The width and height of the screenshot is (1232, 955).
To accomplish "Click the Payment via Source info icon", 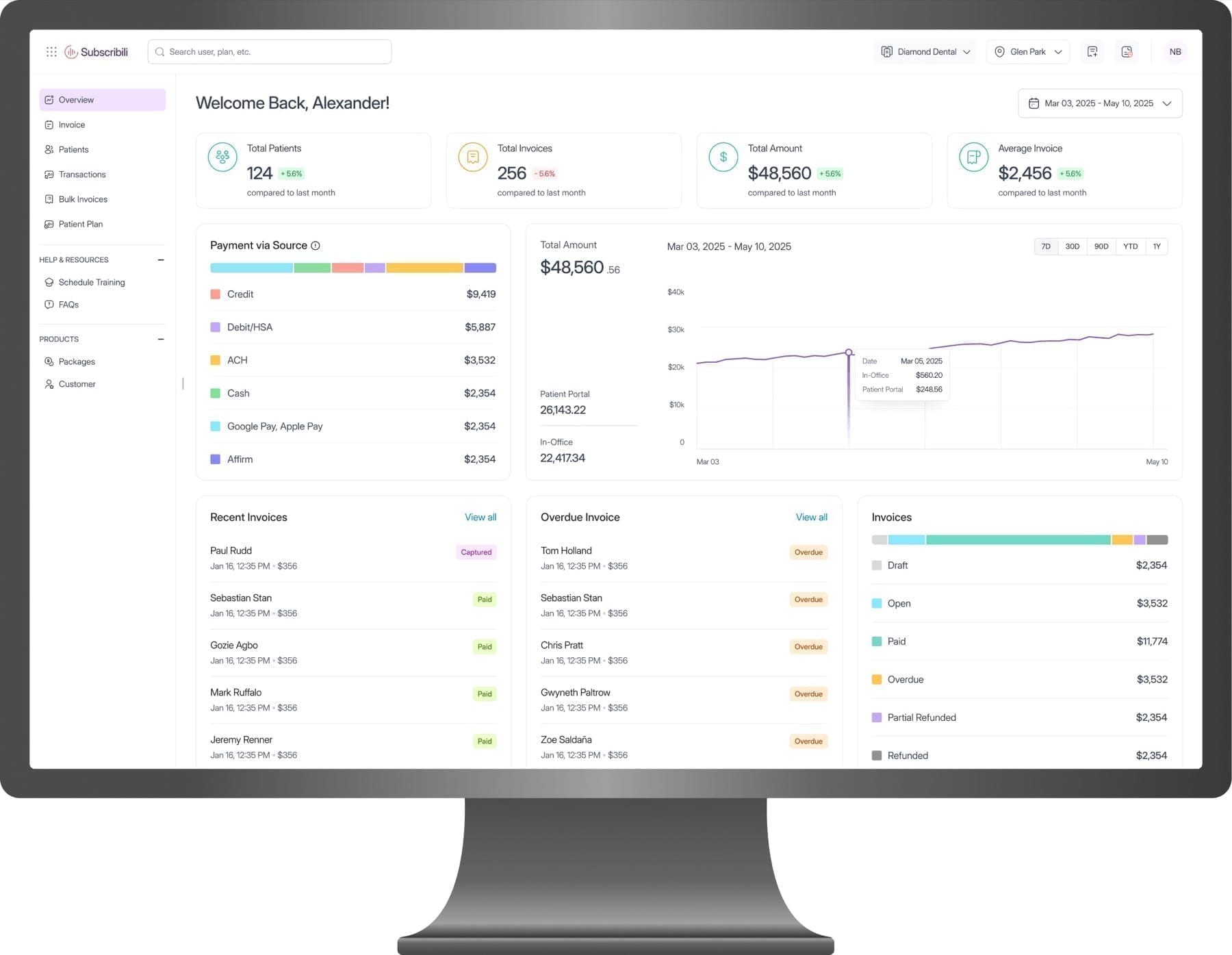I will pos(316,246).
